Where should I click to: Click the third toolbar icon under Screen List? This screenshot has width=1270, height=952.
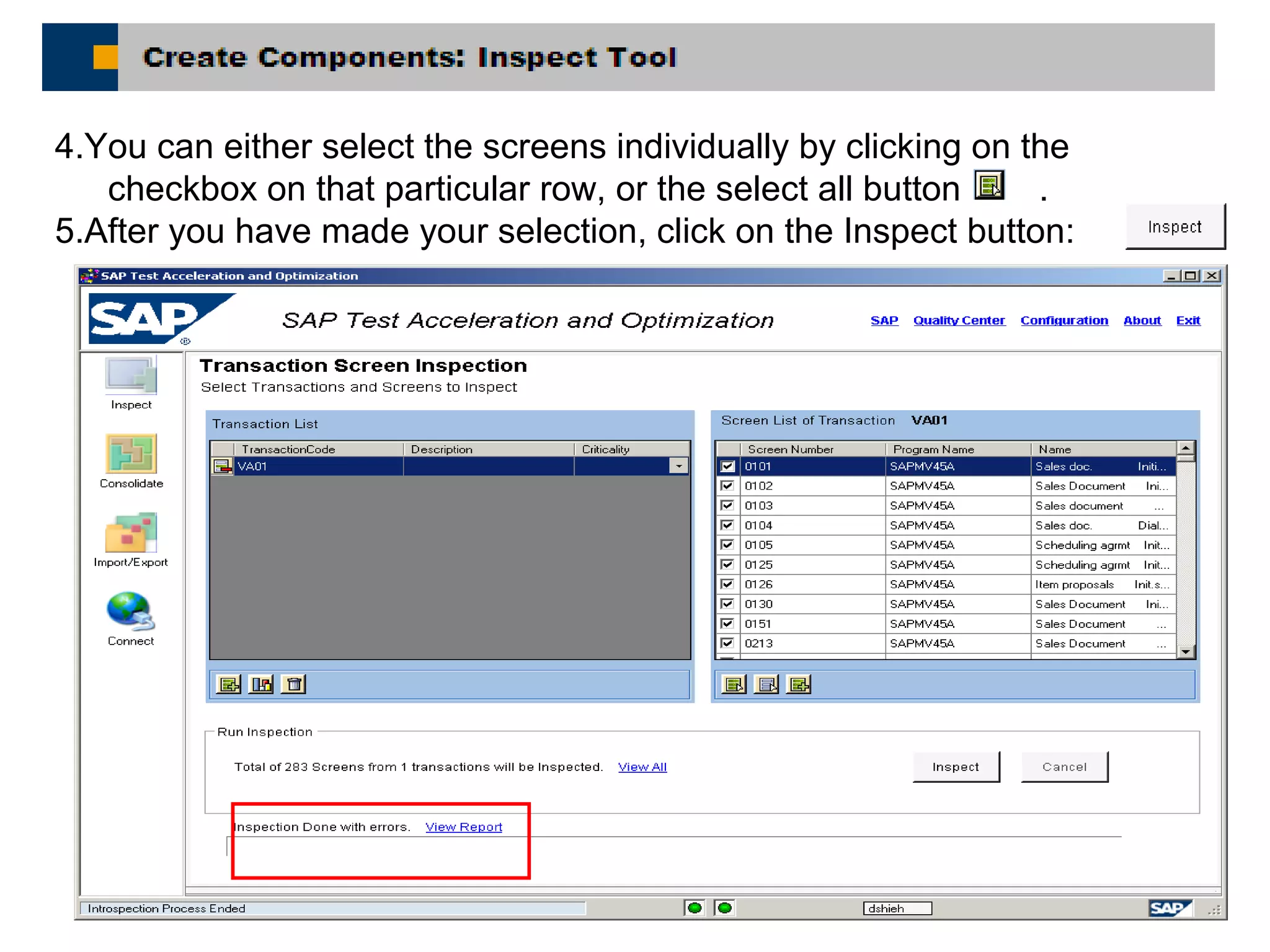tap(799, 684)
